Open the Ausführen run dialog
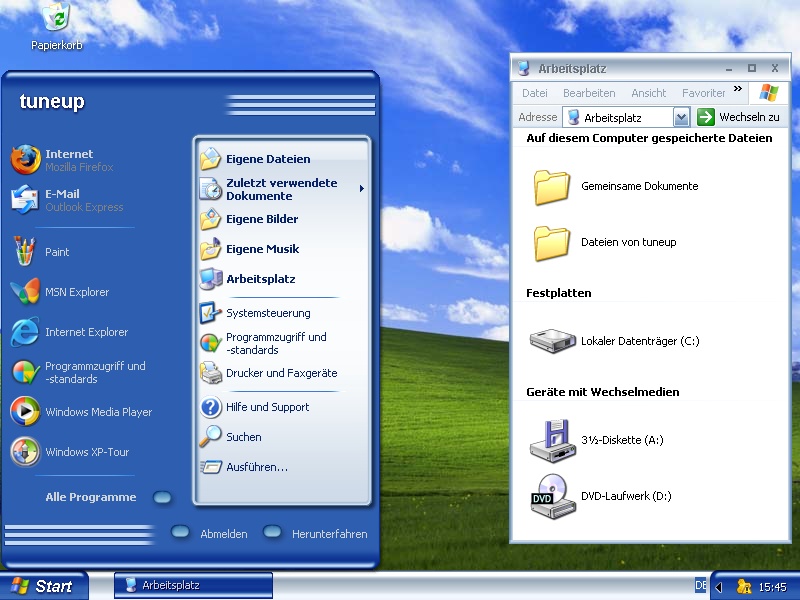The height and width of the screenshot is (600, 800). [244, 467]
